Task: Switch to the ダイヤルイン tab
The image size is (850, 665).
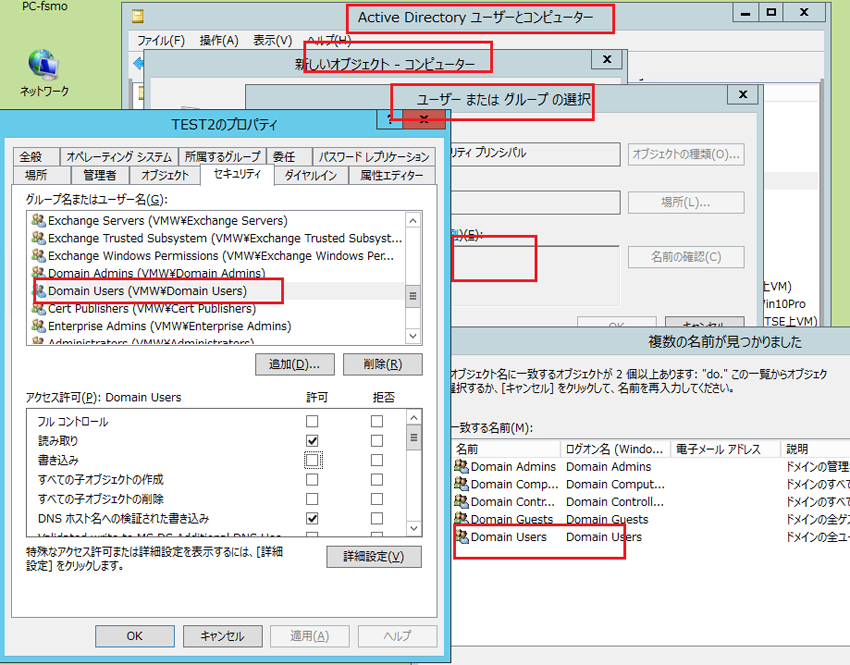Action: click(310, 175)
